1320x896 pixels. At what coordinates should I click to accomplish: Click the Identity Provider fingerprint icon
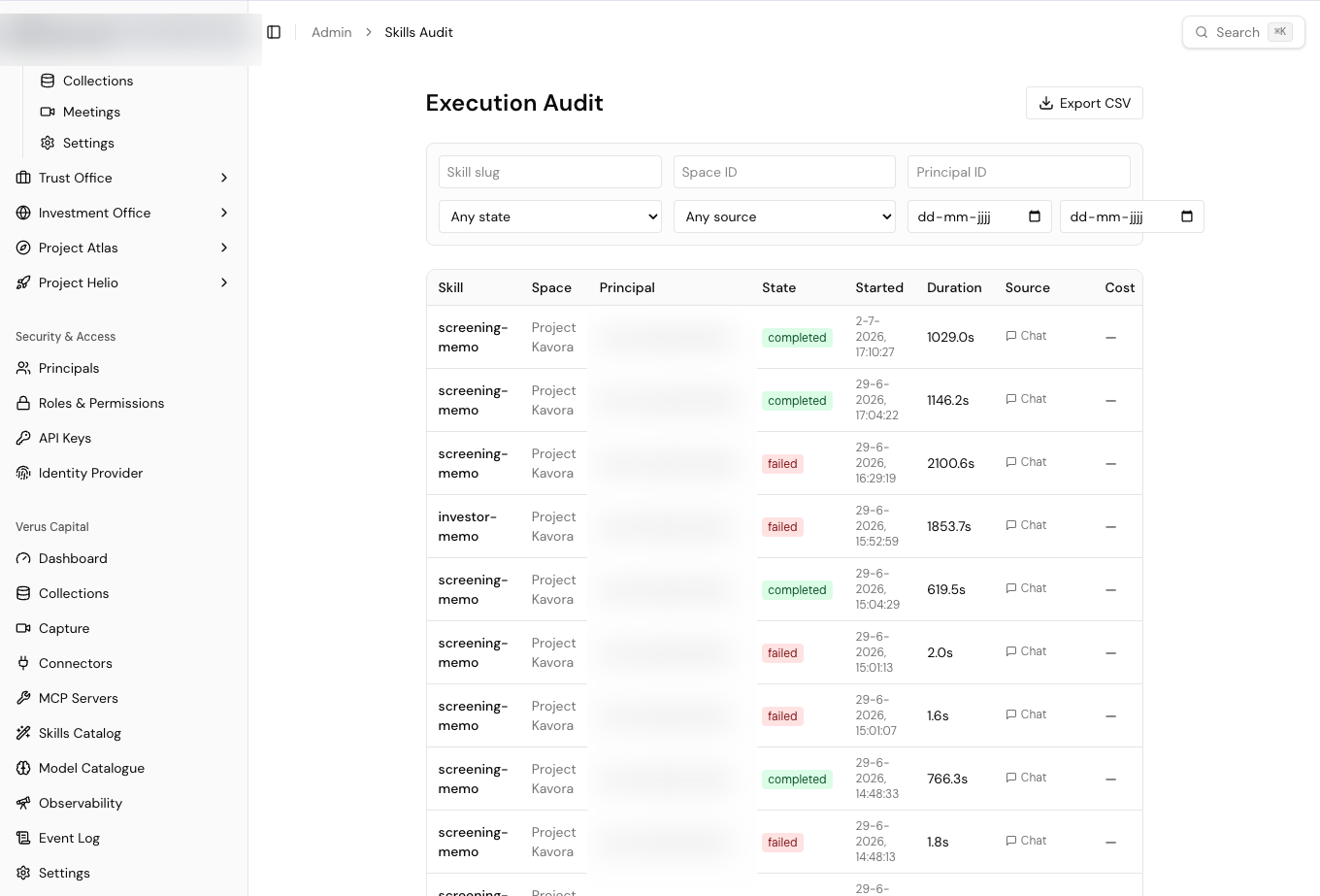tap(23, 473)
